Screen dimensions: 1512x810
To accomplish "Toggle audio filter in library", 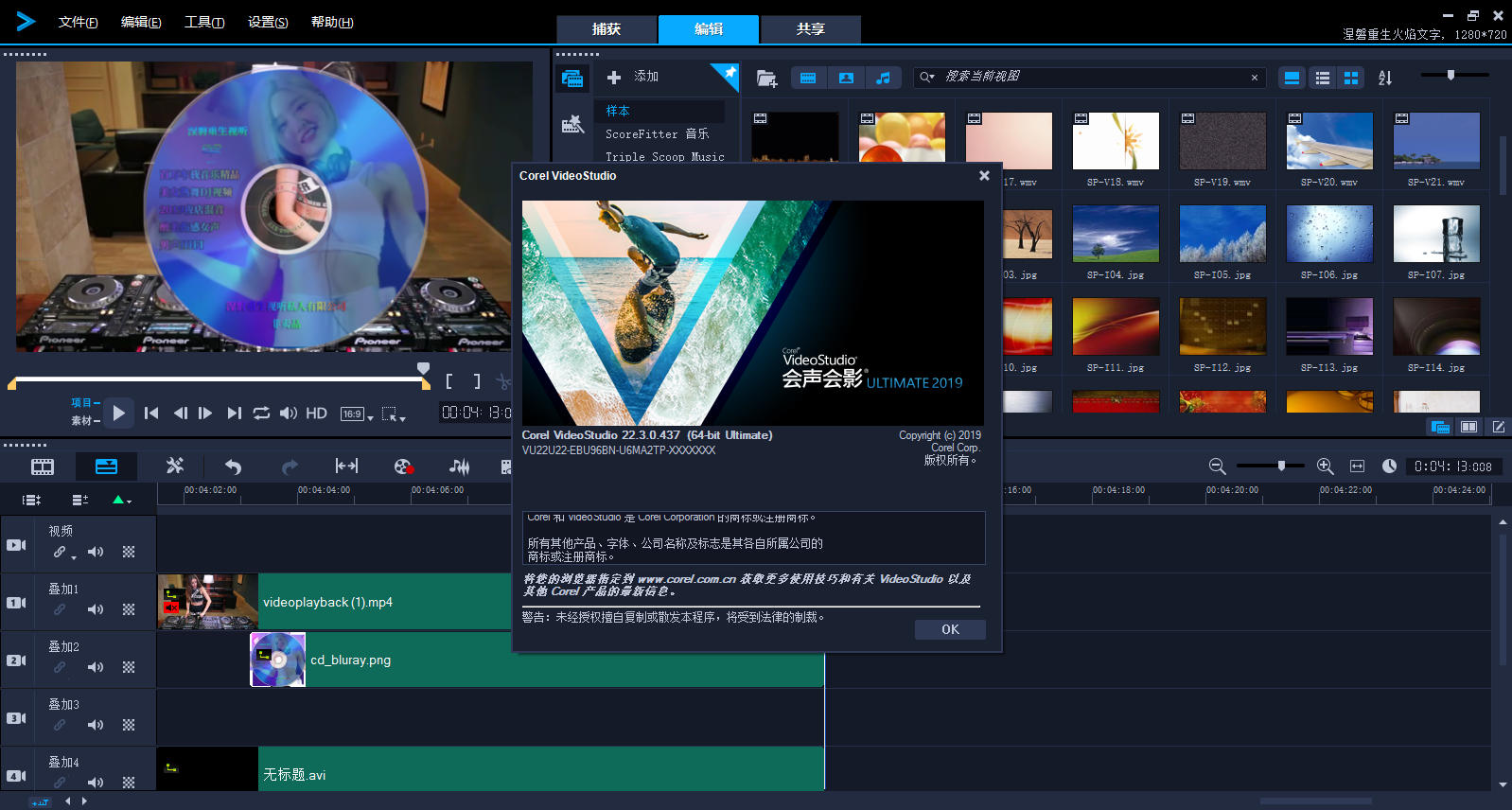I will pyautogui.click(x=883, y=78).
